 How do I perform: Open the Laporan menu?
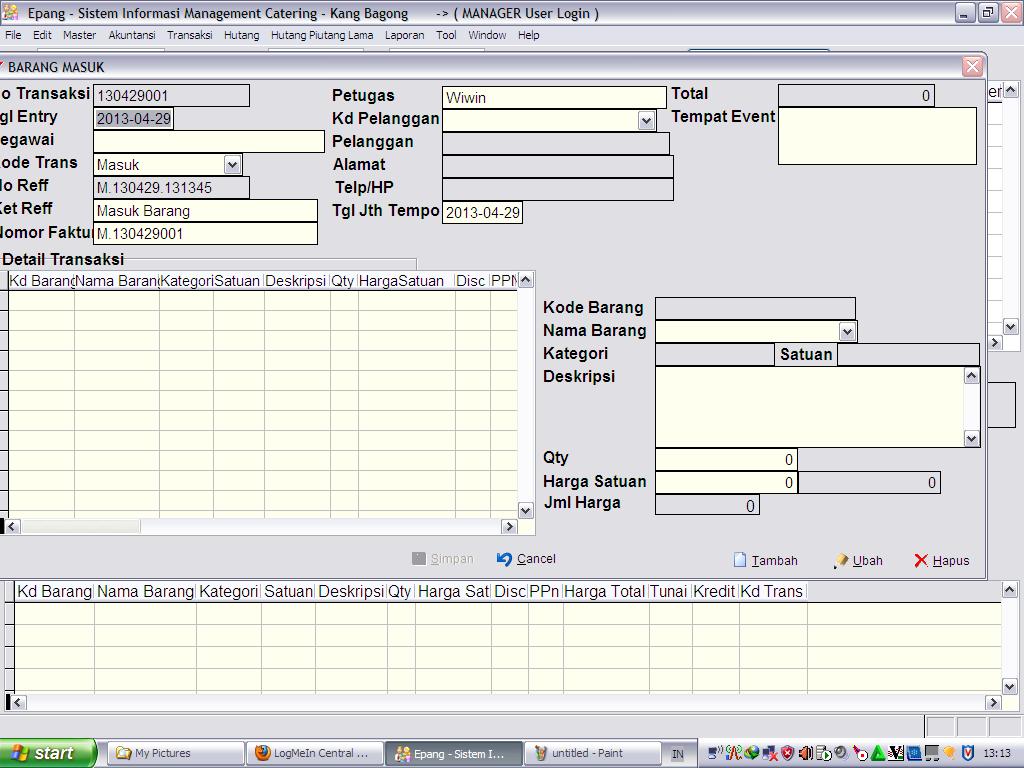[404, 35]
